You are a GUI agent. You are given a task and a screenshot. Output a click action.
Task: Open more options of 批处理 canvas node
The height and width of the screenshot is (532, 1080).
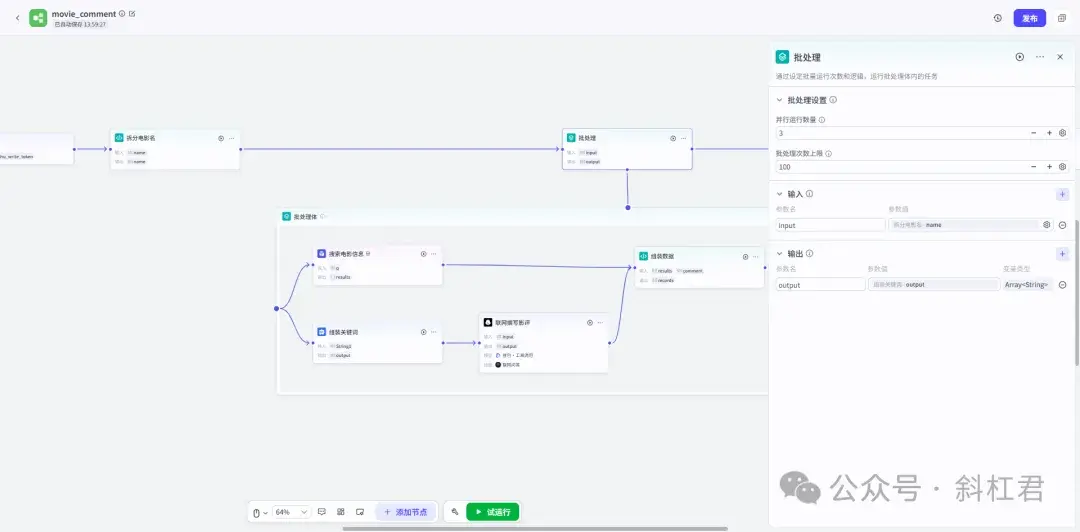click(683, 138)
